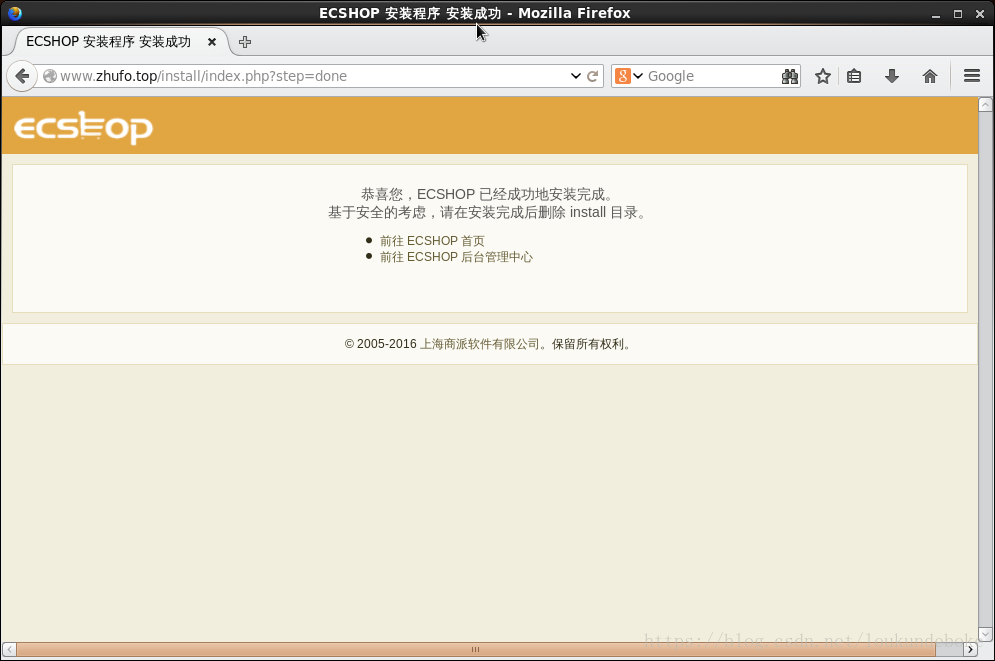Close the ECSHOP 安装成功 tab
The image size is (995, 661).
(212, 42)
